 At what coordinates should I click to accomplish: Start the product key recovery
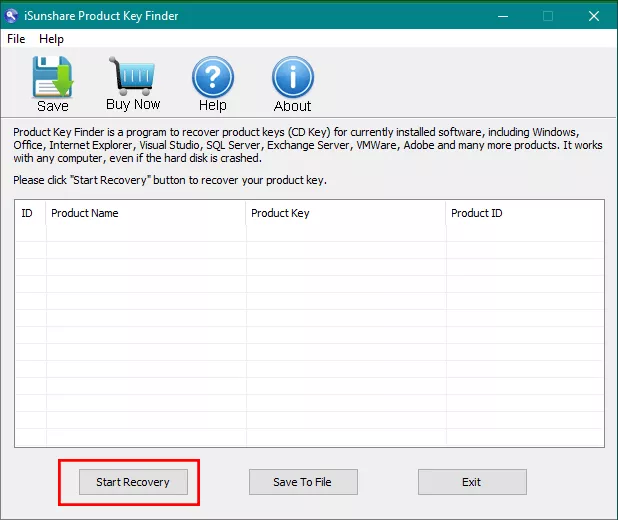[x=133, y=482]
